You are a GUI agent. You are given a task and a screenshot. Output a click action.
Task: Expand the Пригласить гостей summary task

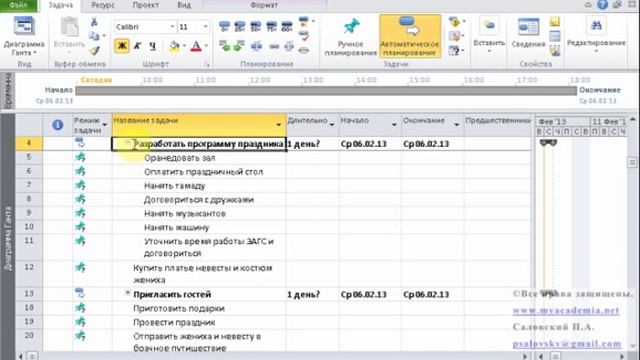(x=127, y=293)
